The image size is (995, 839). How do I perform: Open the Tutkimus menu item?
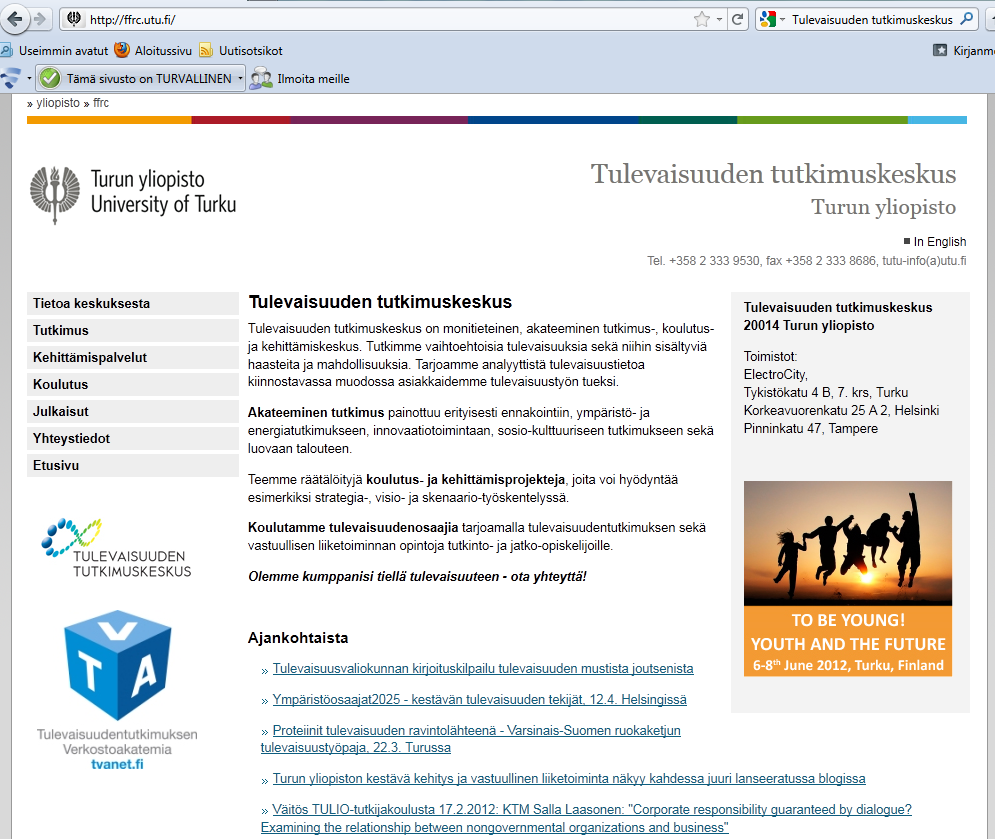(x=133, y=330)
